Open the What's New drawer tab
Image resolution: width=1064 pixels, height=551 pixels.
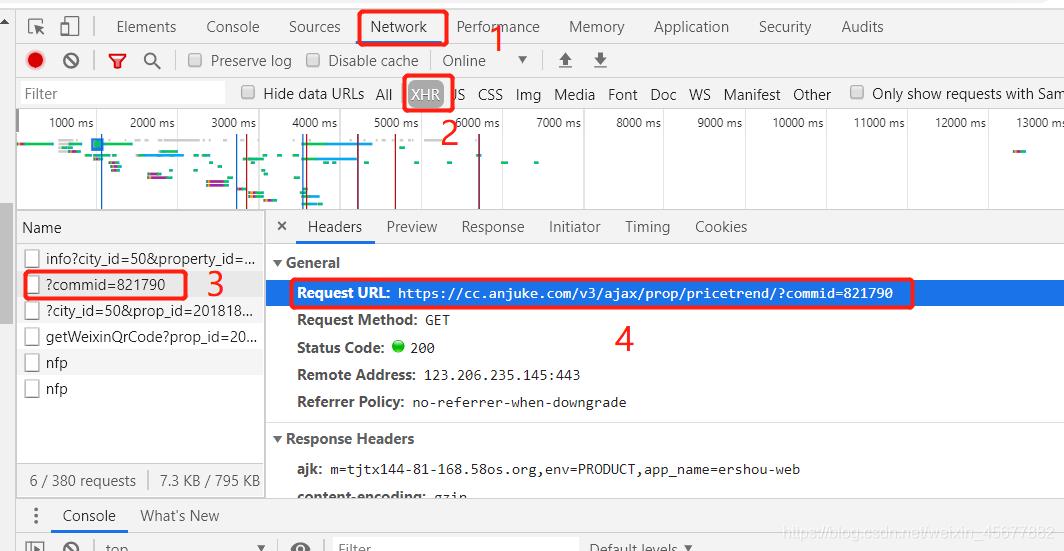click(180, 516)
